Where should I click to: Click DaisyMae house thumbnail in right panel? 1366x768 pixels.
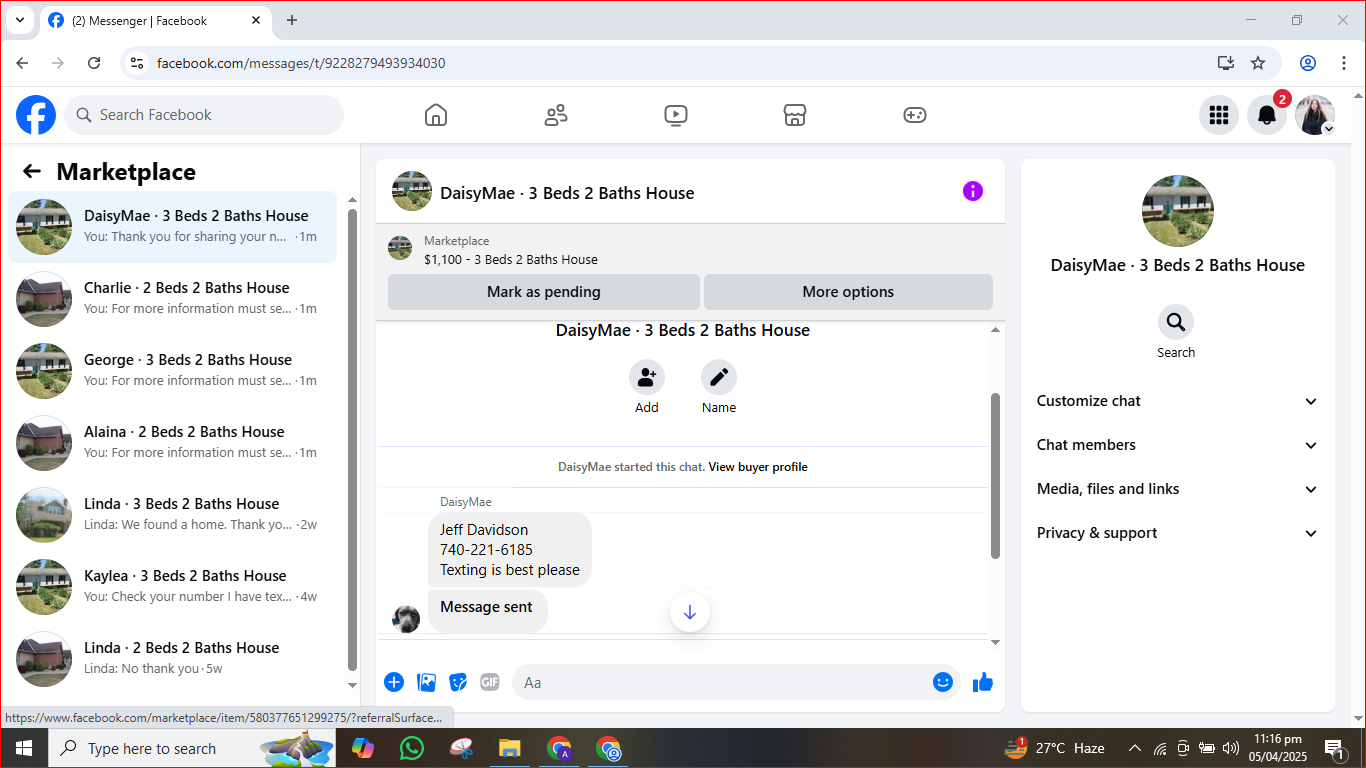(1178, 211)
